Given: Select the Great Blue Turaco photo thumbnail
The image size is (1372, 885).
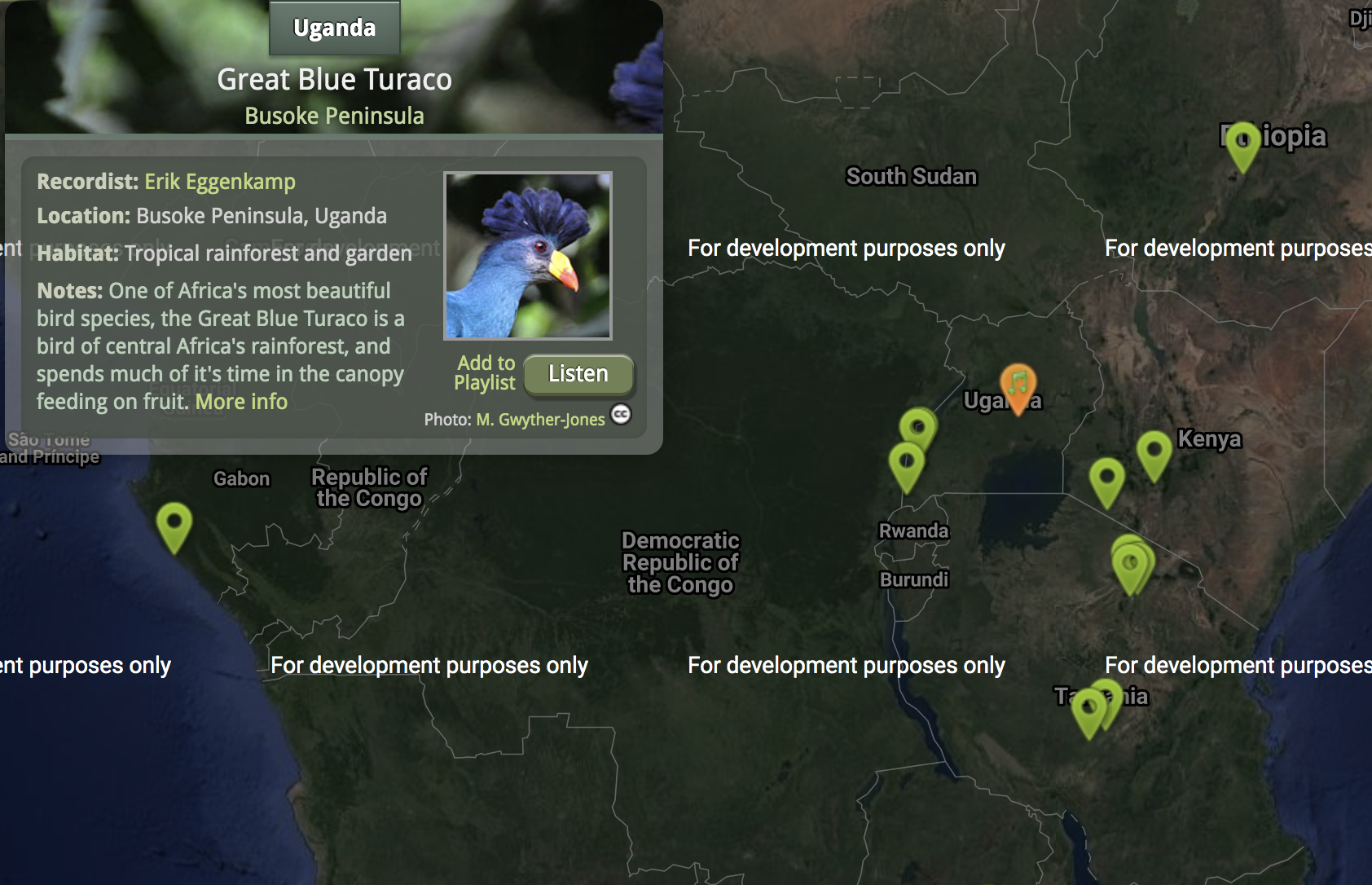Looking at the screenshot, I should 528,255.
